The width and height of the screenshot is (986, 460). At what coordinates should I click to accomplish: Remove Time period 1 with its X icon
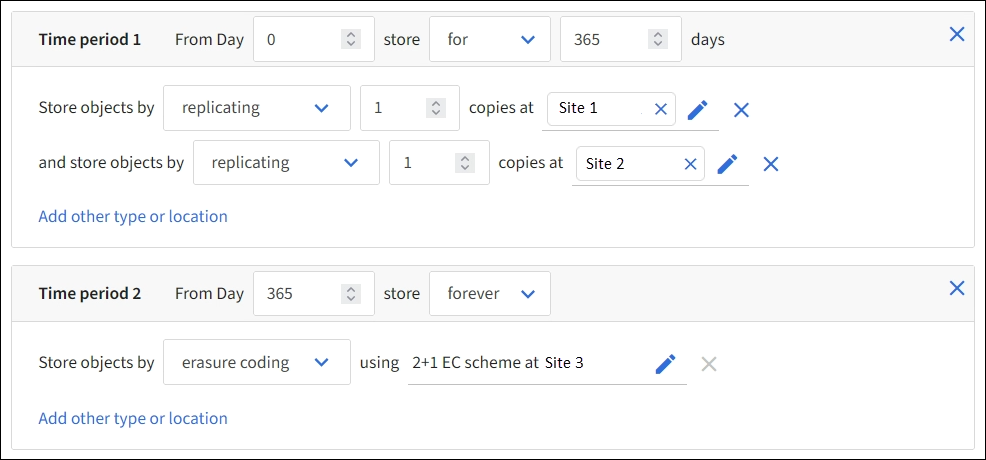coord(956,34)
